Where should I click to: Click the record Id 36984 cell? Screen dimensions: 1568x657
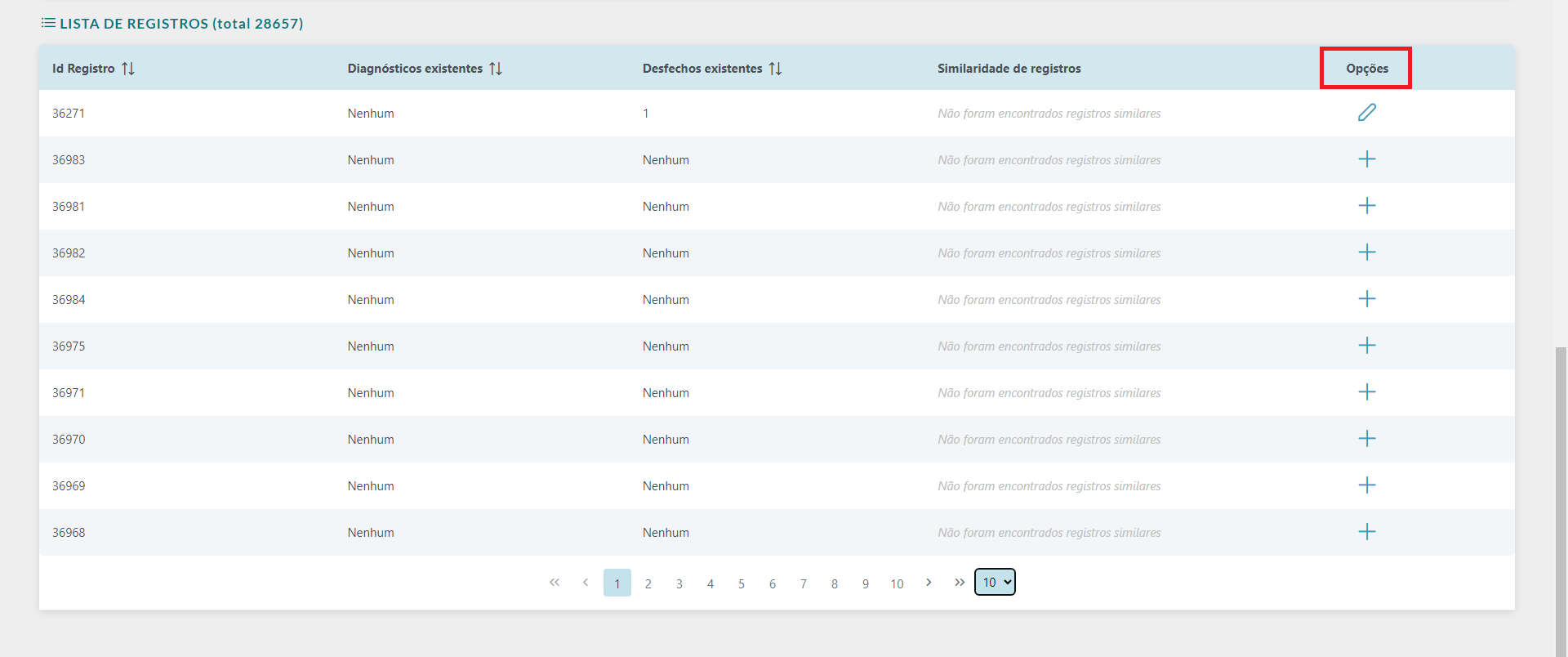click(x=69, y=300)
